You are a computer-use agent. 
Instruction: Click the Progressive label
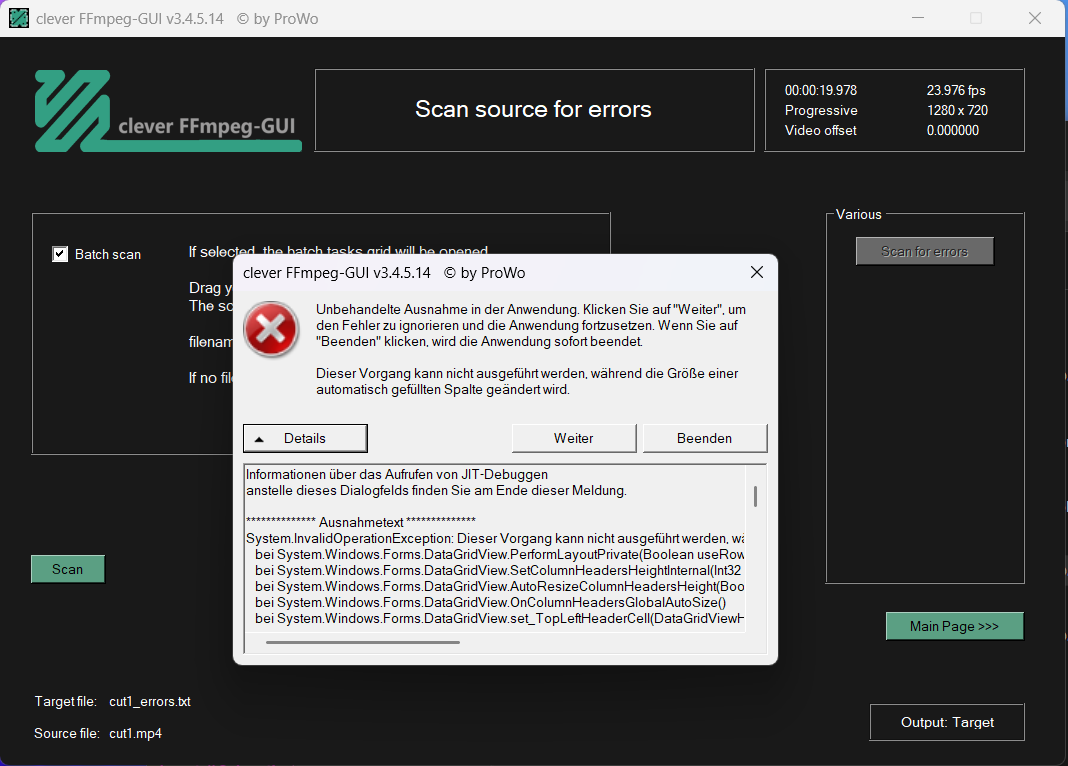pyautogui.click(x=821, y=110)
